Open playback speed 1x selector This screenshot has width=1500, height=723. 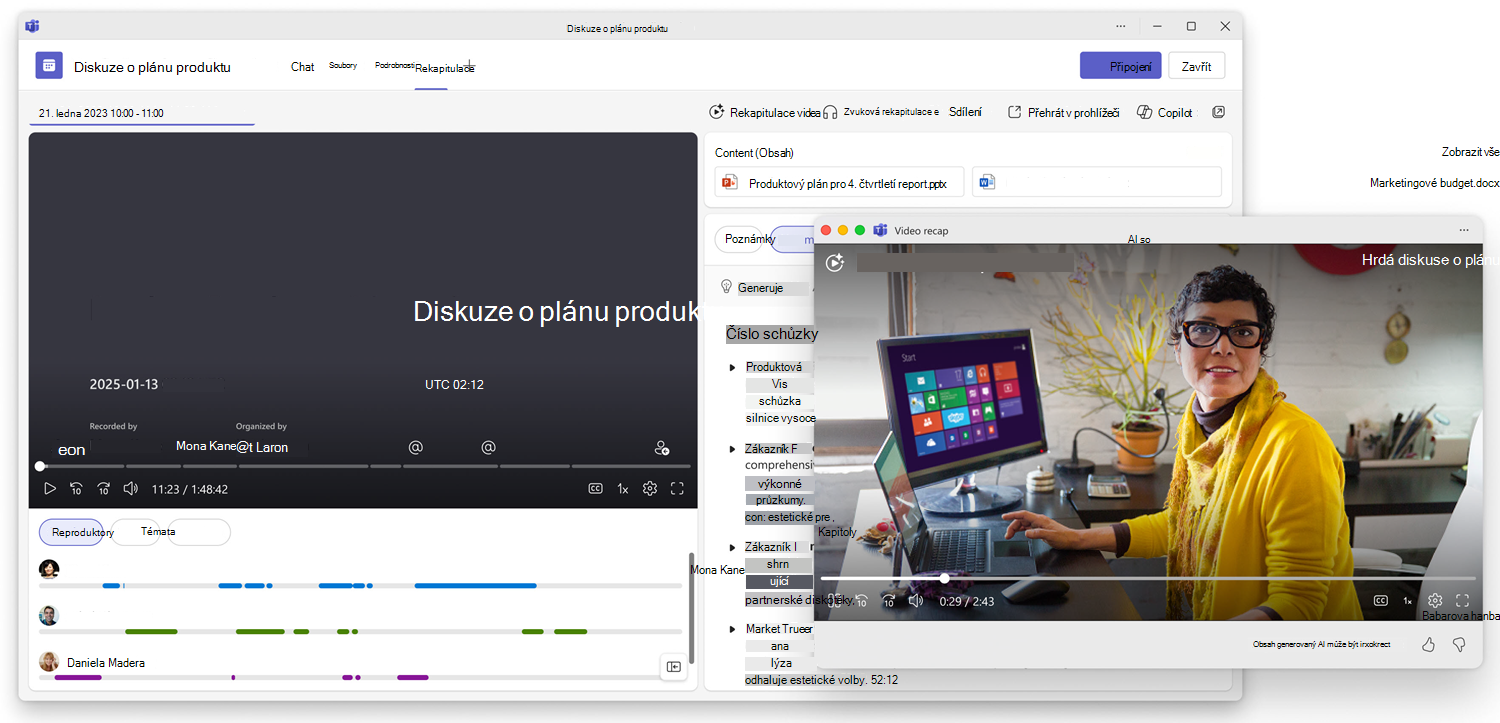[x=622, y=489]
